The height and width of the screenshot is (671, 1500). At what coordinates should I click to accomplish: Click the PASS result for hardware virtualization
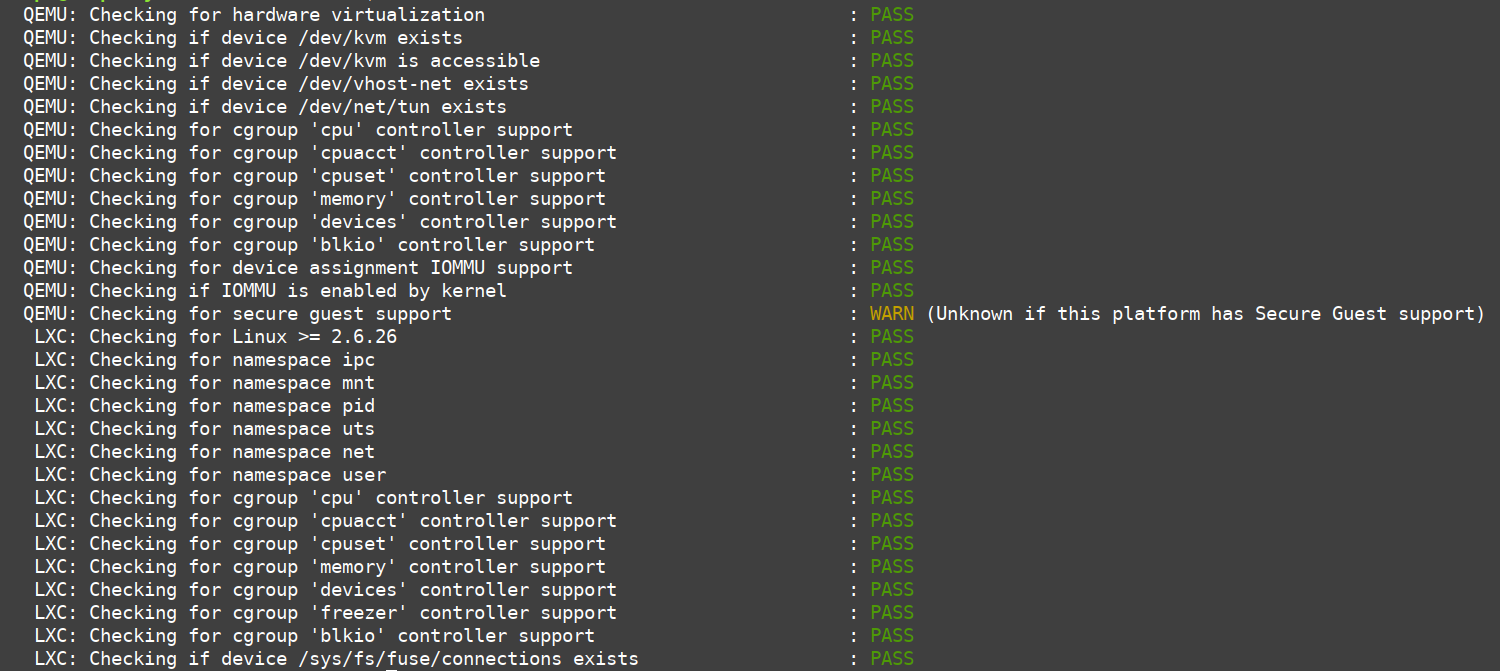892,15
